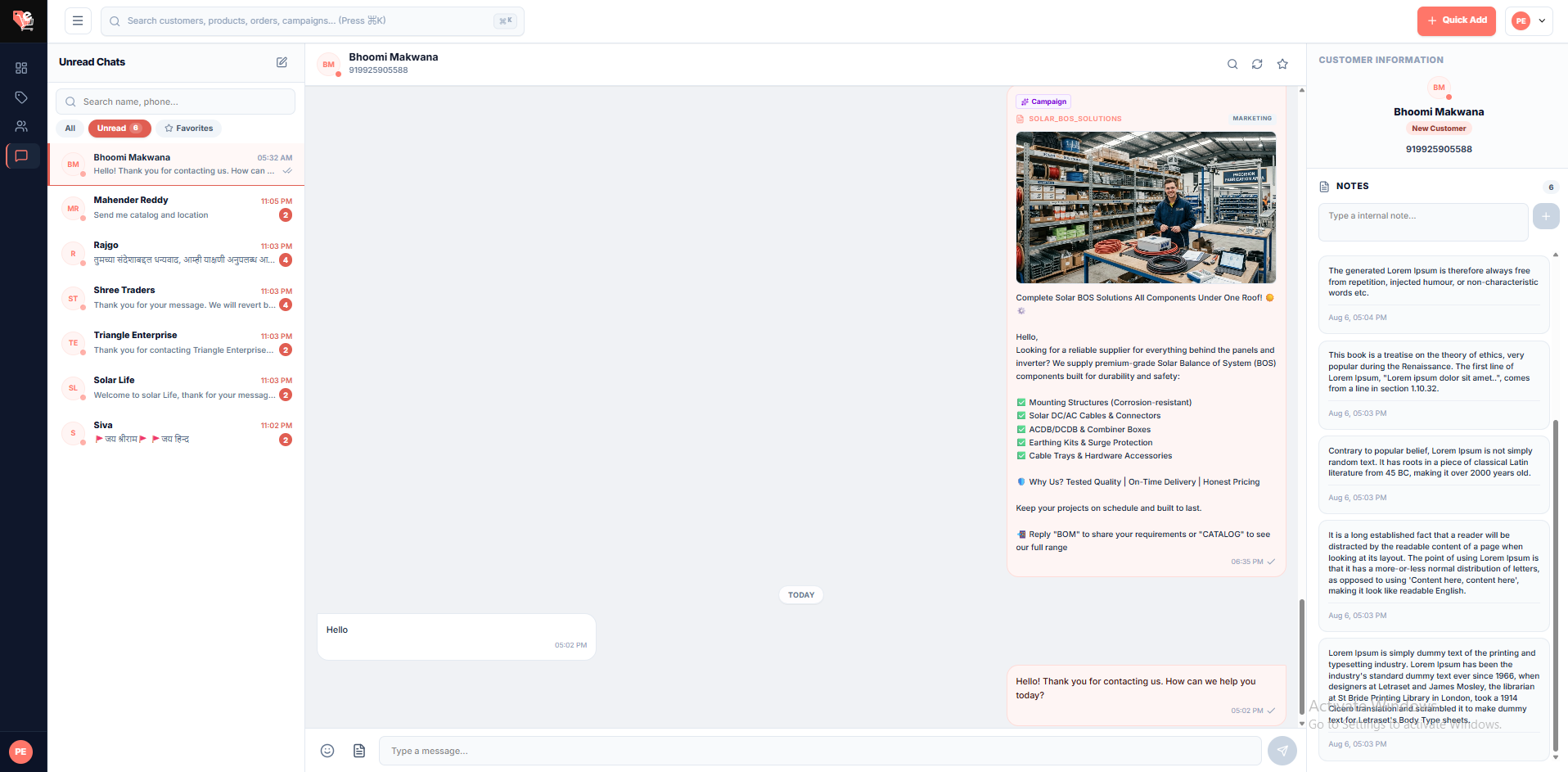Screen dimensions: 1568x772
Task: Click the Type a internal note field
Action: coord(1423,222)
